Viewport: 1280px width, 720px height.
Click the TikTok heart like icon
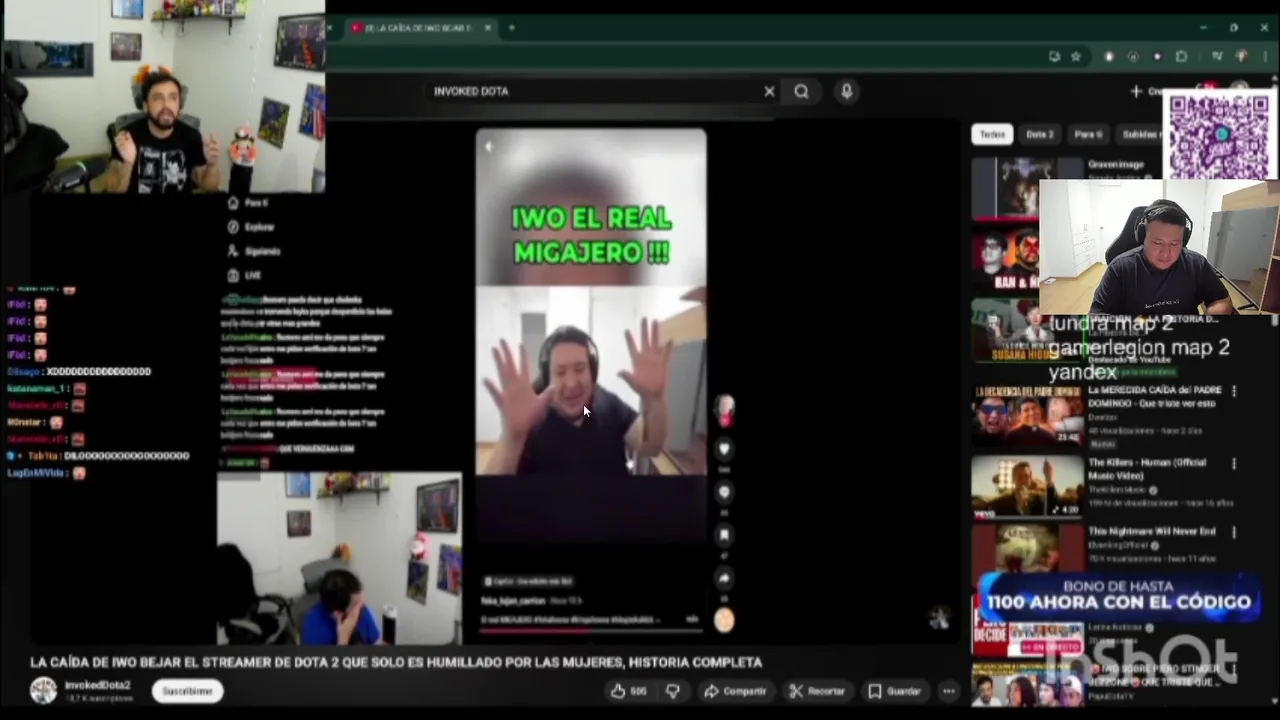pyautogui.click(x=724, y=449)
